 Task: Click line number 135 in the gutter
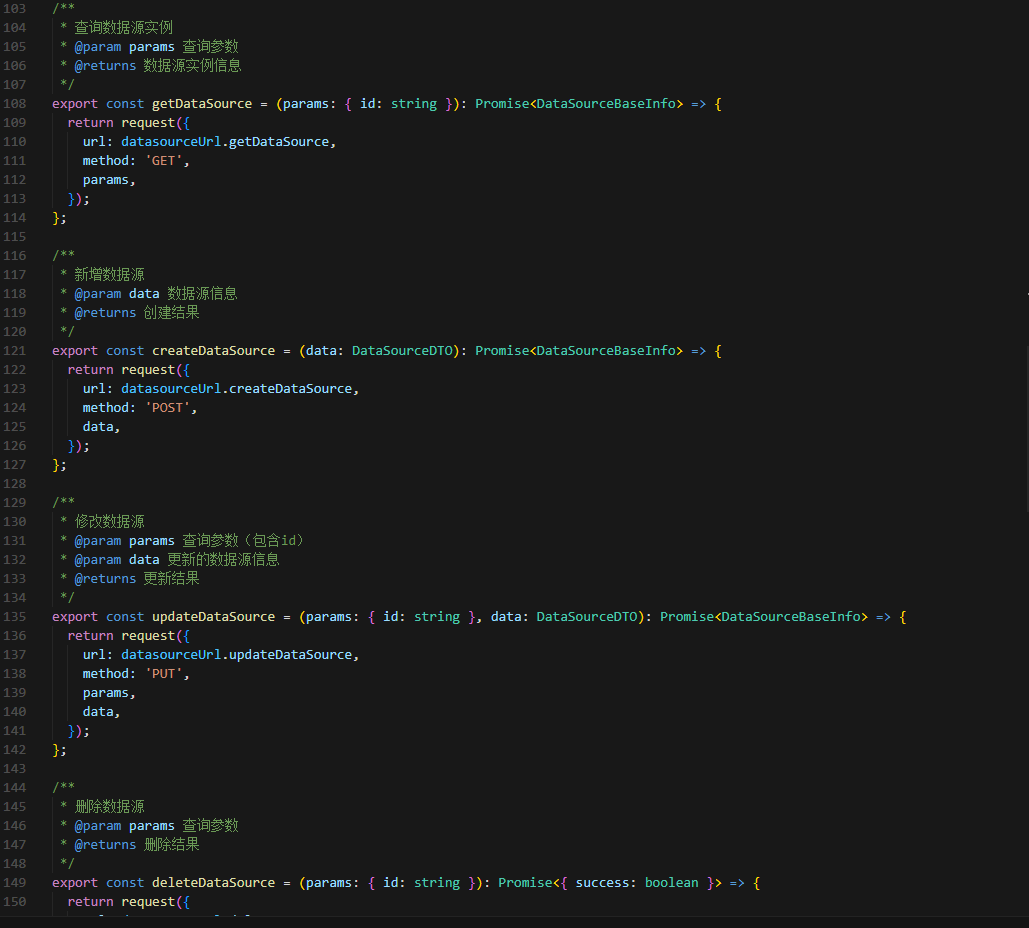pos(14,616)
